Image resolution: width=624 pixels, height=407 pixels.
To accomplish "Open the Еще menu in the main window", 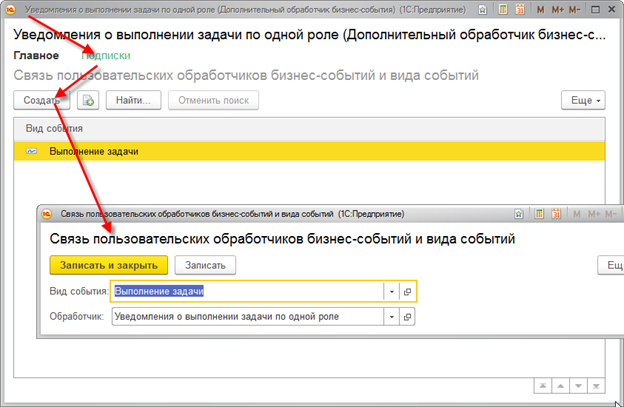I will pyautogui.click(x=585, y=101).
